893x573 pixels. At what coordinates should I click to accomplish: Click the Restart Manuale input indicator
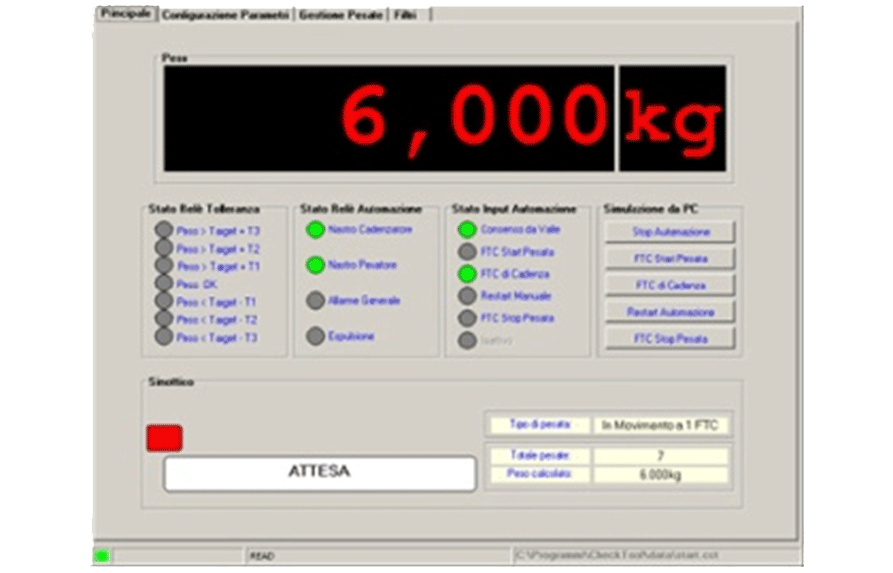click(467, 296)
